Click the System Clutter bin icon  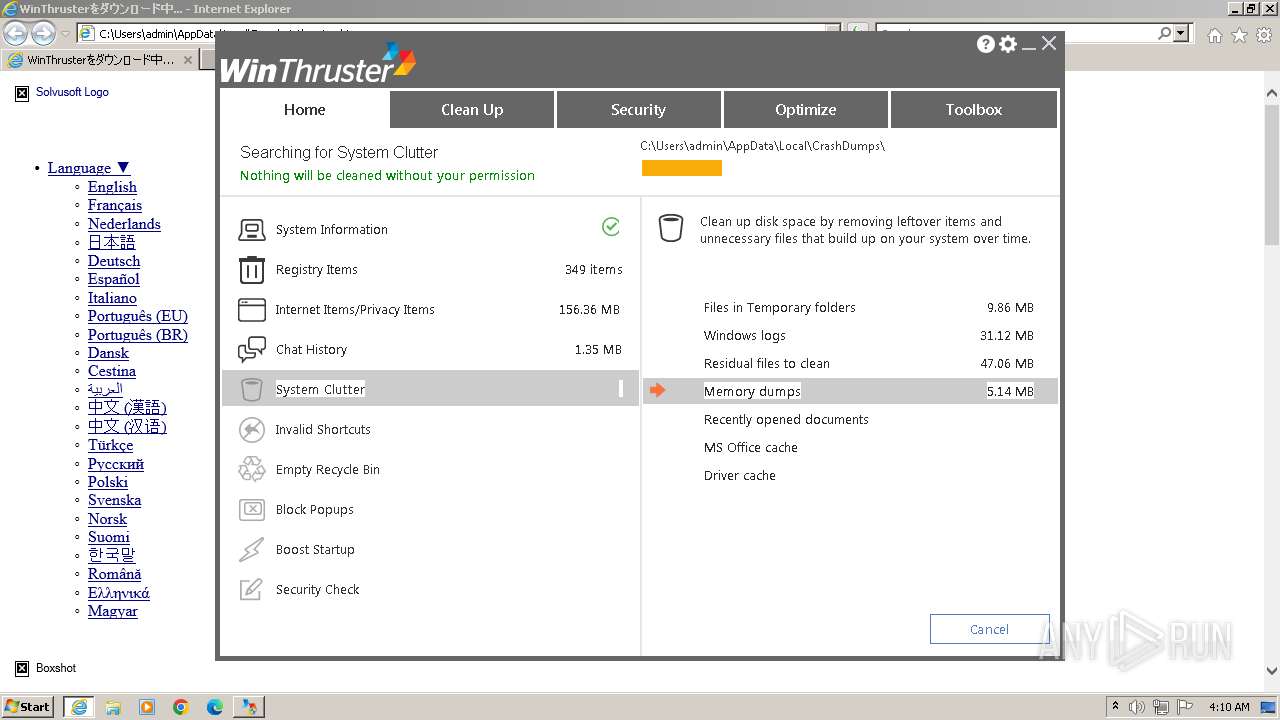click(252, 390)
